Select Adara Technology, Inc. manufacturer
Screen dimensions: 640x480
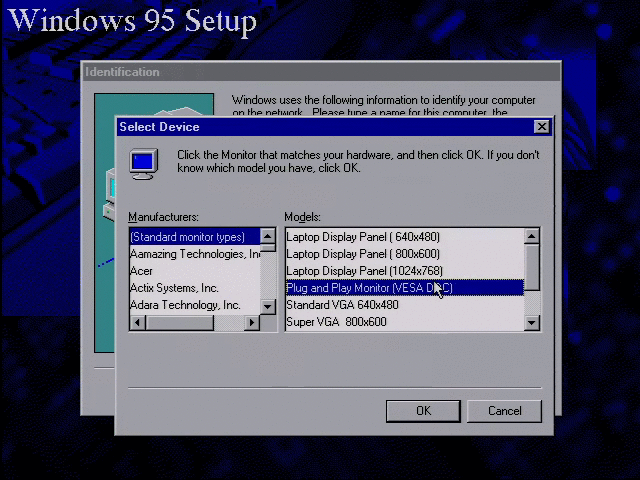pyautogui.click(x=195, y=305)
